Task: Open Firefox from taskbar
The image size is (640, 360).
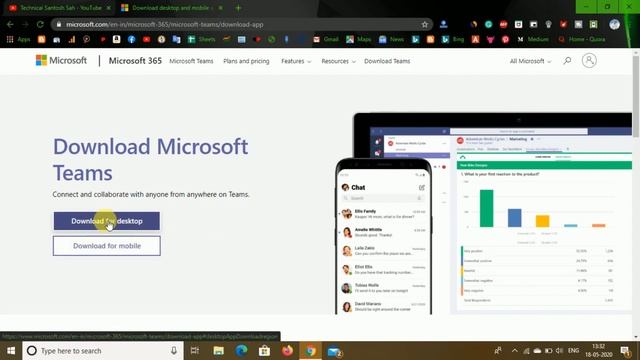Action: [x=287, y=351]
